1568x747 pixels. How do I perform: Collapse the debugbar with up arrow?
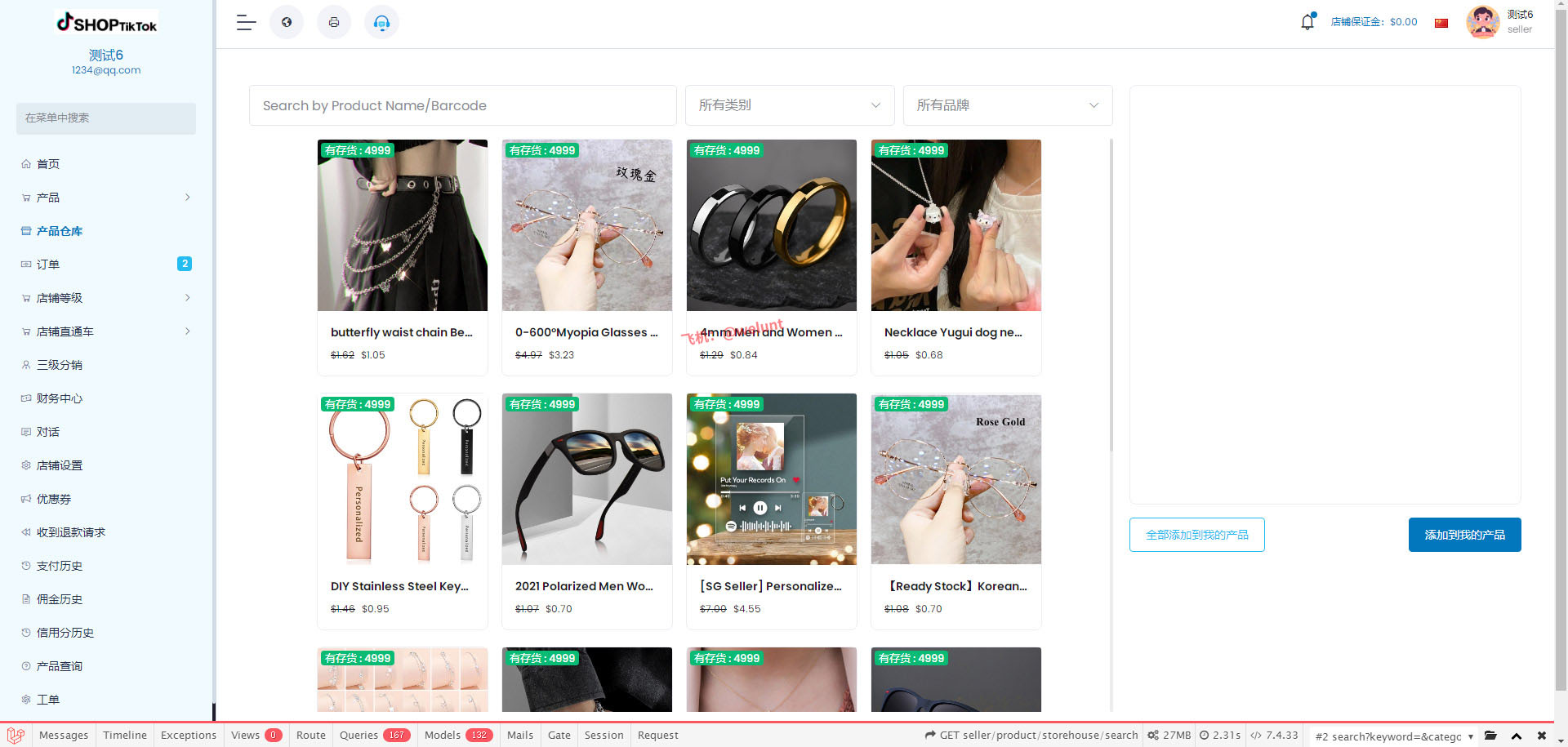(x=1517, y=736)
